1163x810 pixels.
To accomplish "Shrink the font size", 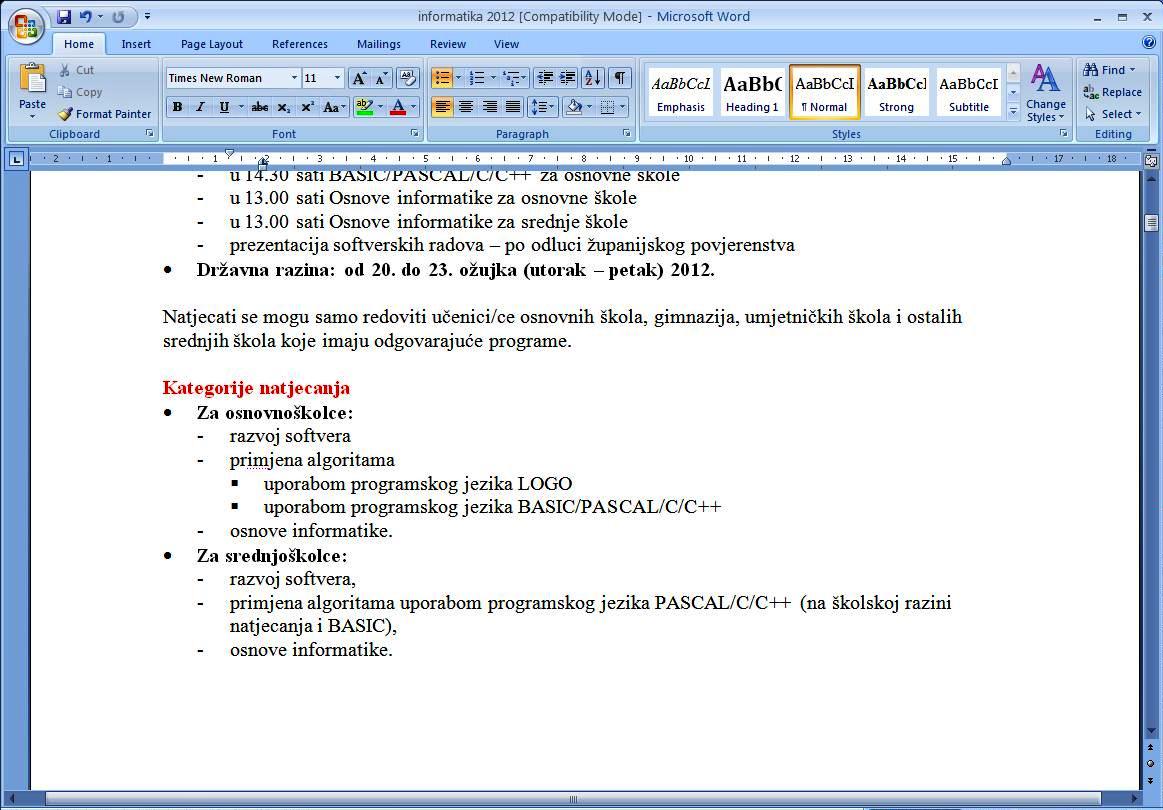I will point(381,78).
